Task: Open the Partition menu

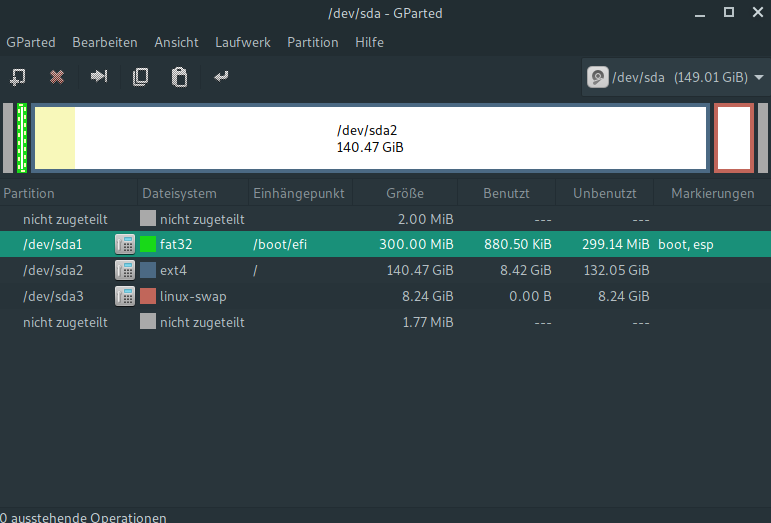Action: pos(312,43)
